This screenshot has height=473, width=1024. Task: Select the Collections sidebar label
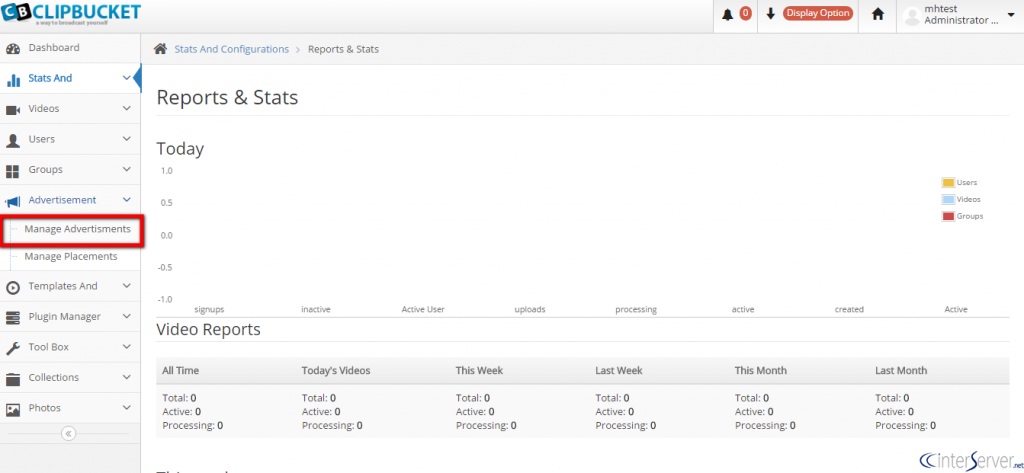click(x=54, y=377)
